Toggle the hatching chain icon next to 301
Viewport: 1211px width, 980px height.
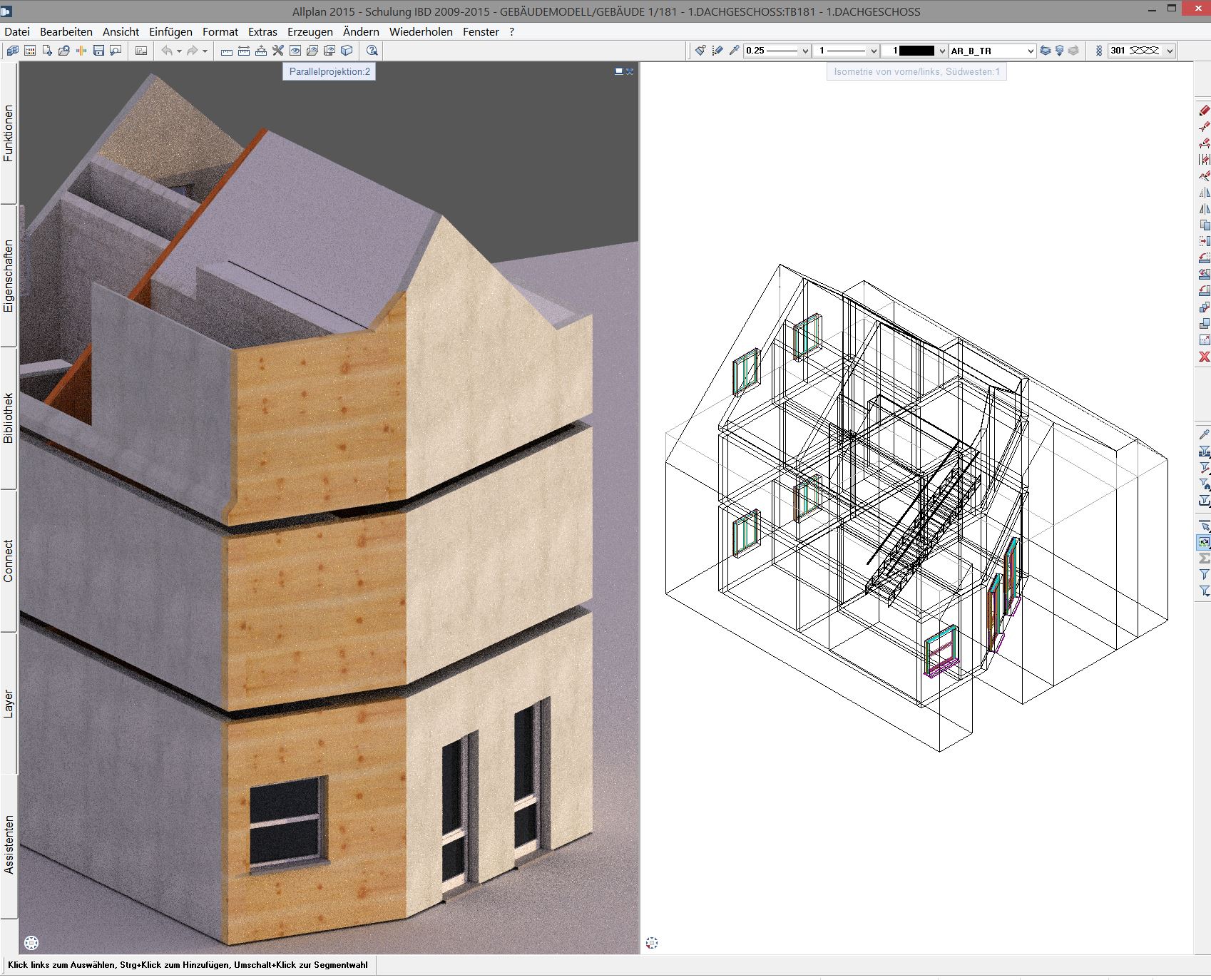click(1098, 51)
